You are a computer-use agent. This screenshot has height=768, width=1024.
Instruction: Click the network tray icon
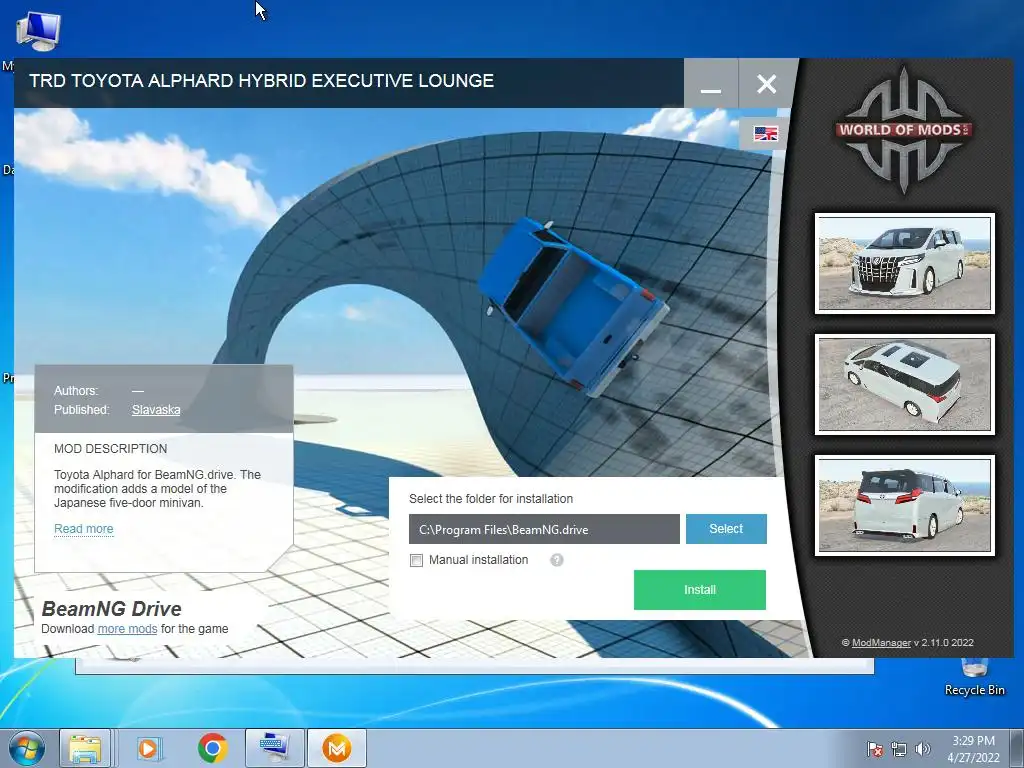pos(899,749)
